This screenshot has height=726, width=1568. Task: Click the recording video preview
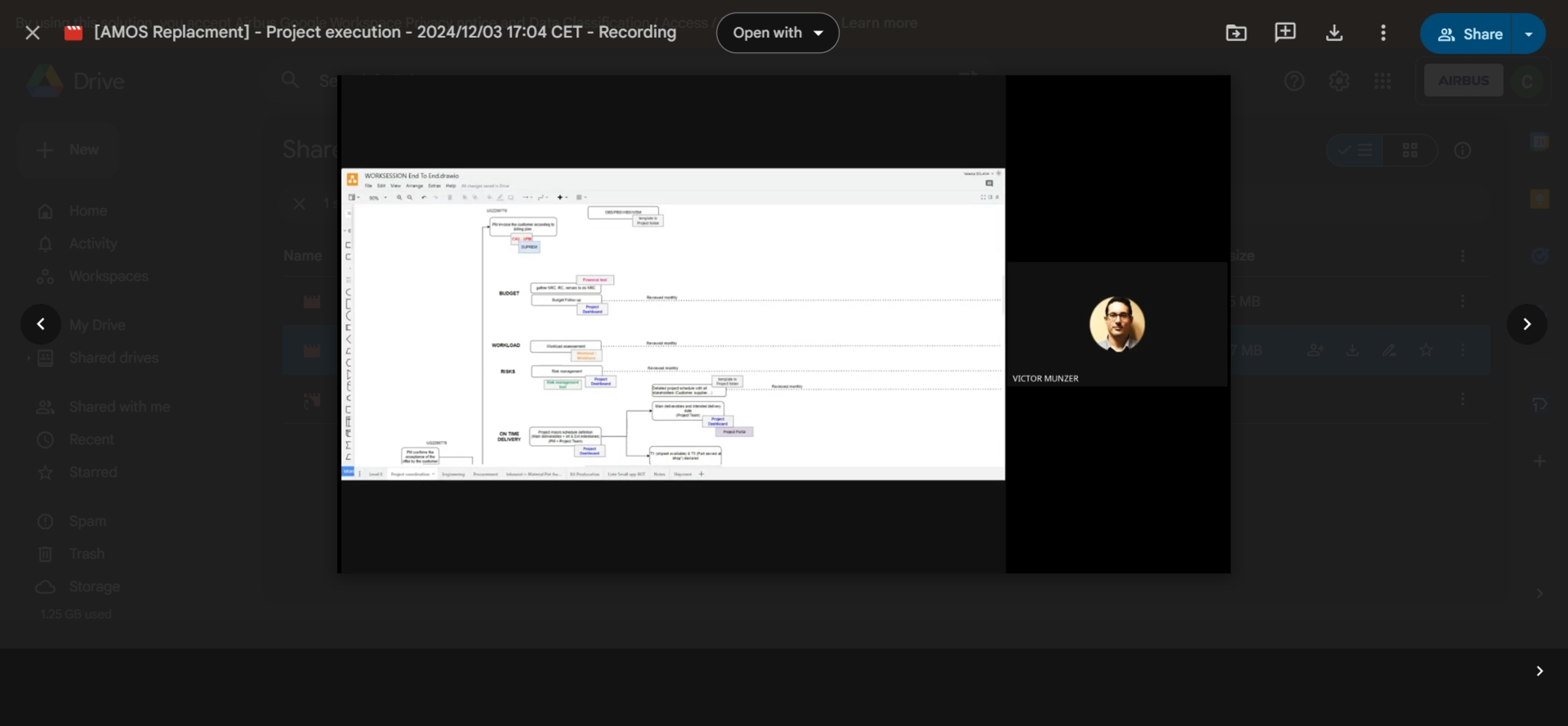(x=783, y=324)
